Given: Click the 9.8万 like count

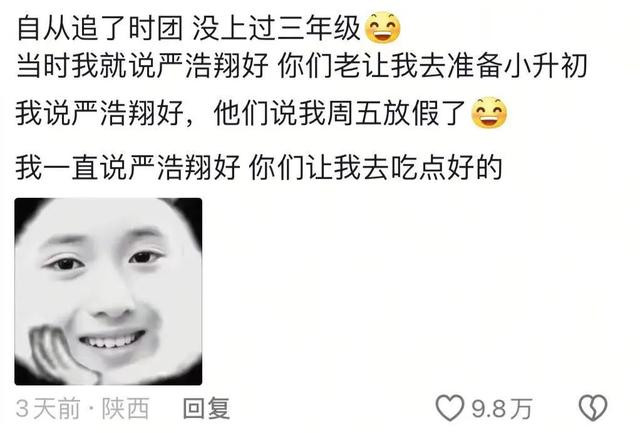Looking at the screenshot, I should [x=502, y=409].
